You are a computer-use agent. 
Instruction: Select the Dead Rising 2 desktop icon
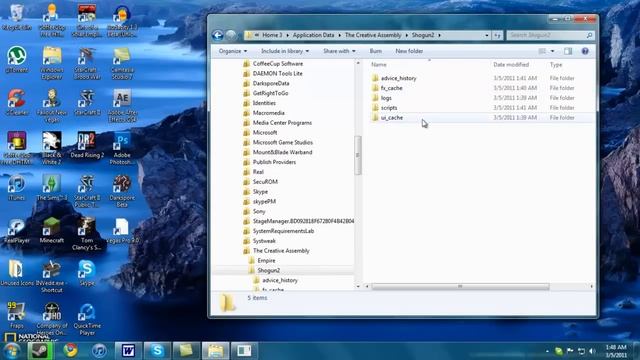(x=87, y=144)
